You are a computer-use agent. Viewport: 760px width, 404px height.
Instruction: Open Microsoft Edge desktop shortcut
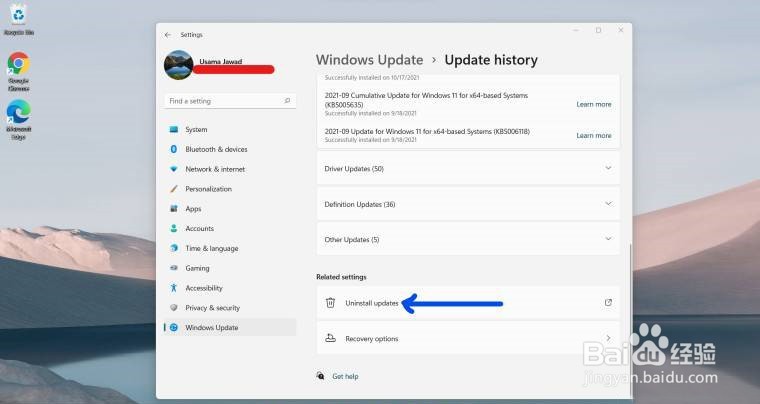[18, 120]
